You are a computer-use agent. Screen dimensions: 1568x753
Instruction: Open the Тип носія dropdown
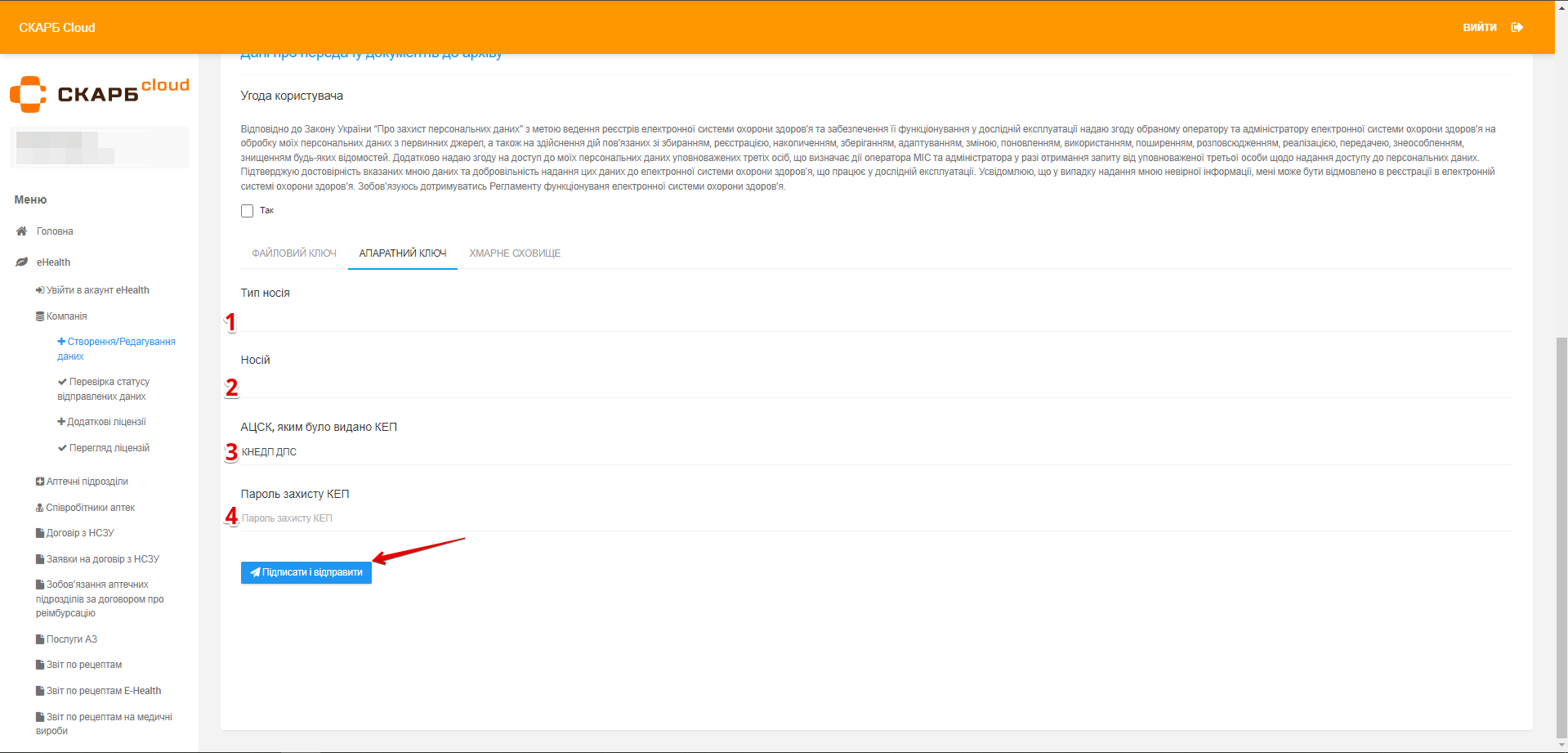click(x=875, y=318)
